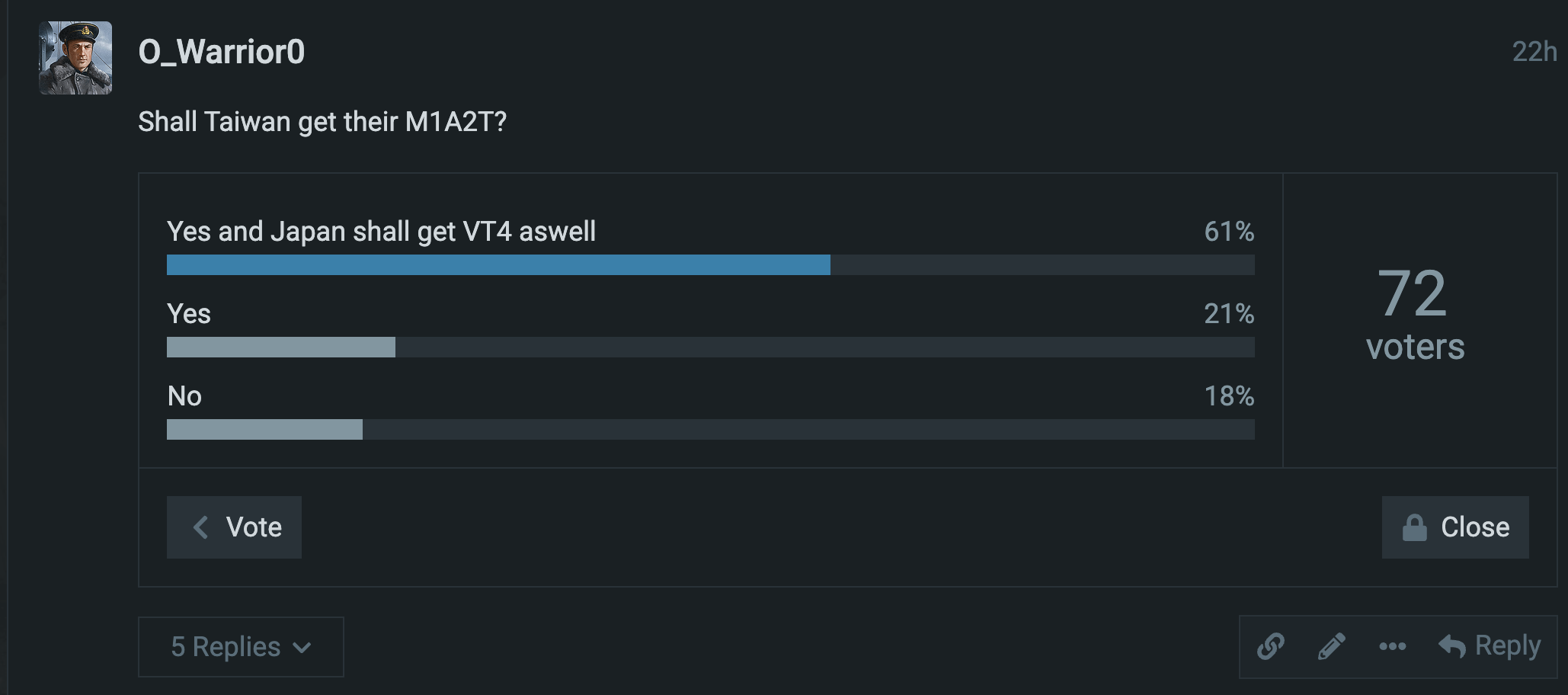Copy post link via chain icon
This screenshot has height=695, width=1568.
pos(1270,646)
